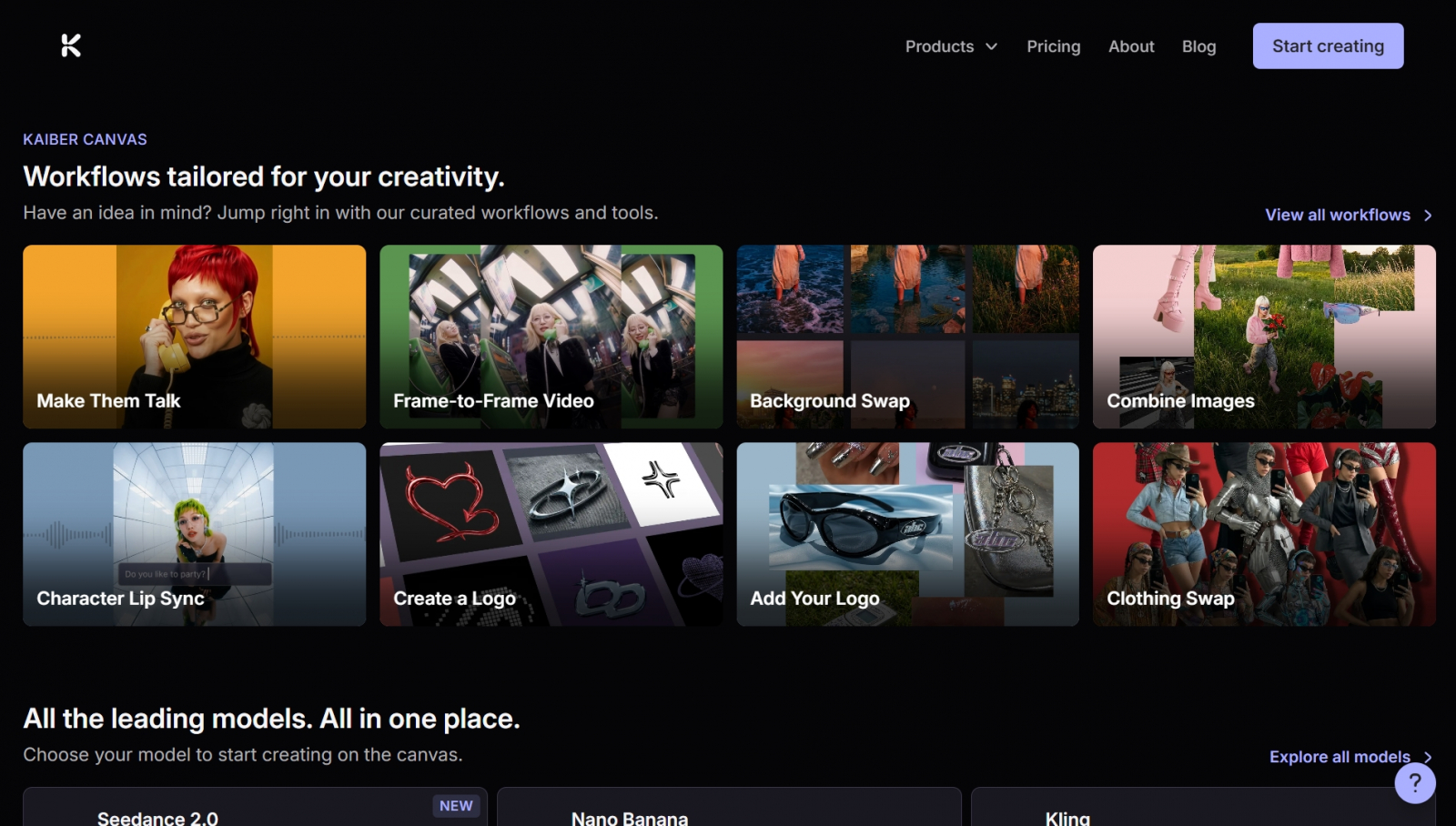Choose the Combine Images workflow card
Screen dimensions: 1456x826
pos(1265,337)
